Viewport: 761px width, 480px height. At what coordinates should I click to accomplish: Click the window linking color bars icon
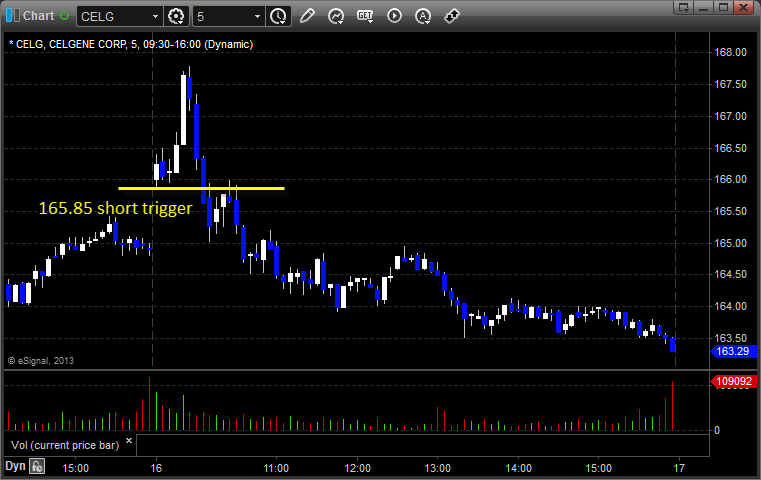13,16
